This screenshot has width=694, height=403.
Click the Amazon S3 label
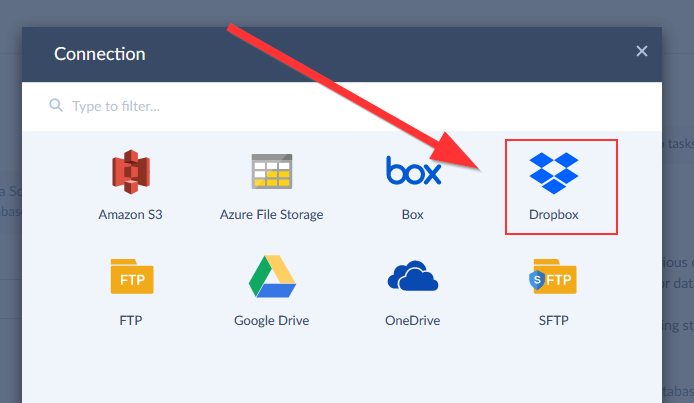tap(130, 215)
